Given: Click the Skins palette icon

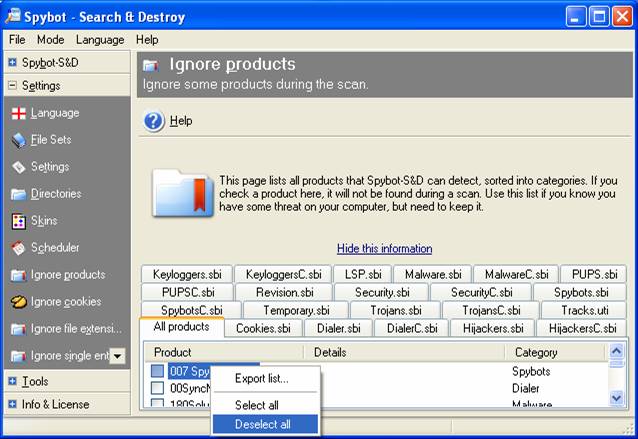Looking at the screenshot, I should tap(19, 221).
